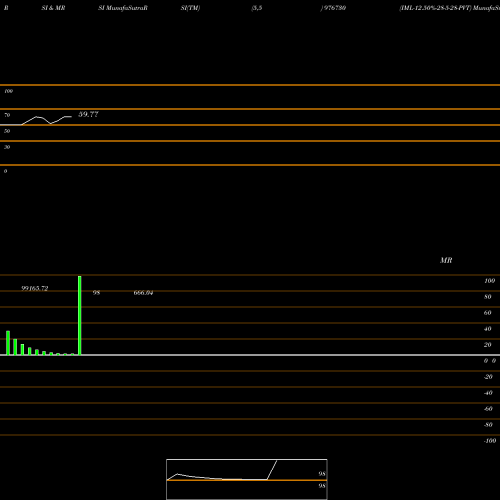500x500 pixels.
Task: Click the RSI value label 59.77
Action: click(88, 114)
